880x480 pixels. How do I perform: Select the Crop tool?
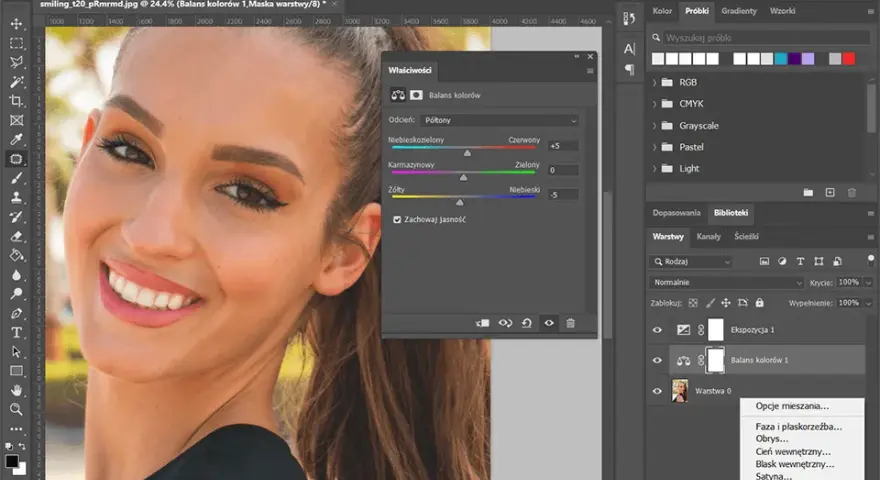[x=16, y=101]
